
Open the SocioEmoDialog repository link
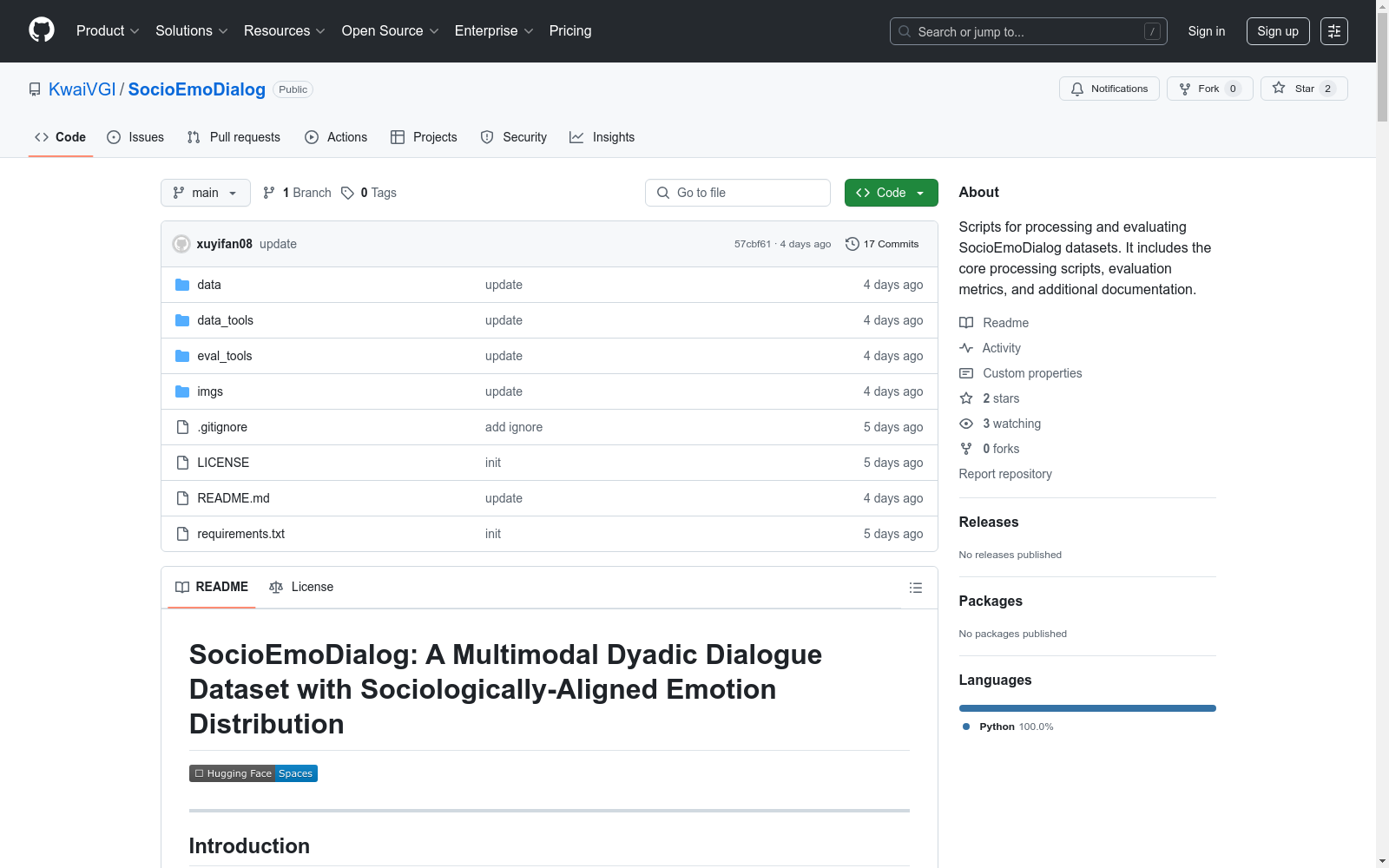[197, 89]
